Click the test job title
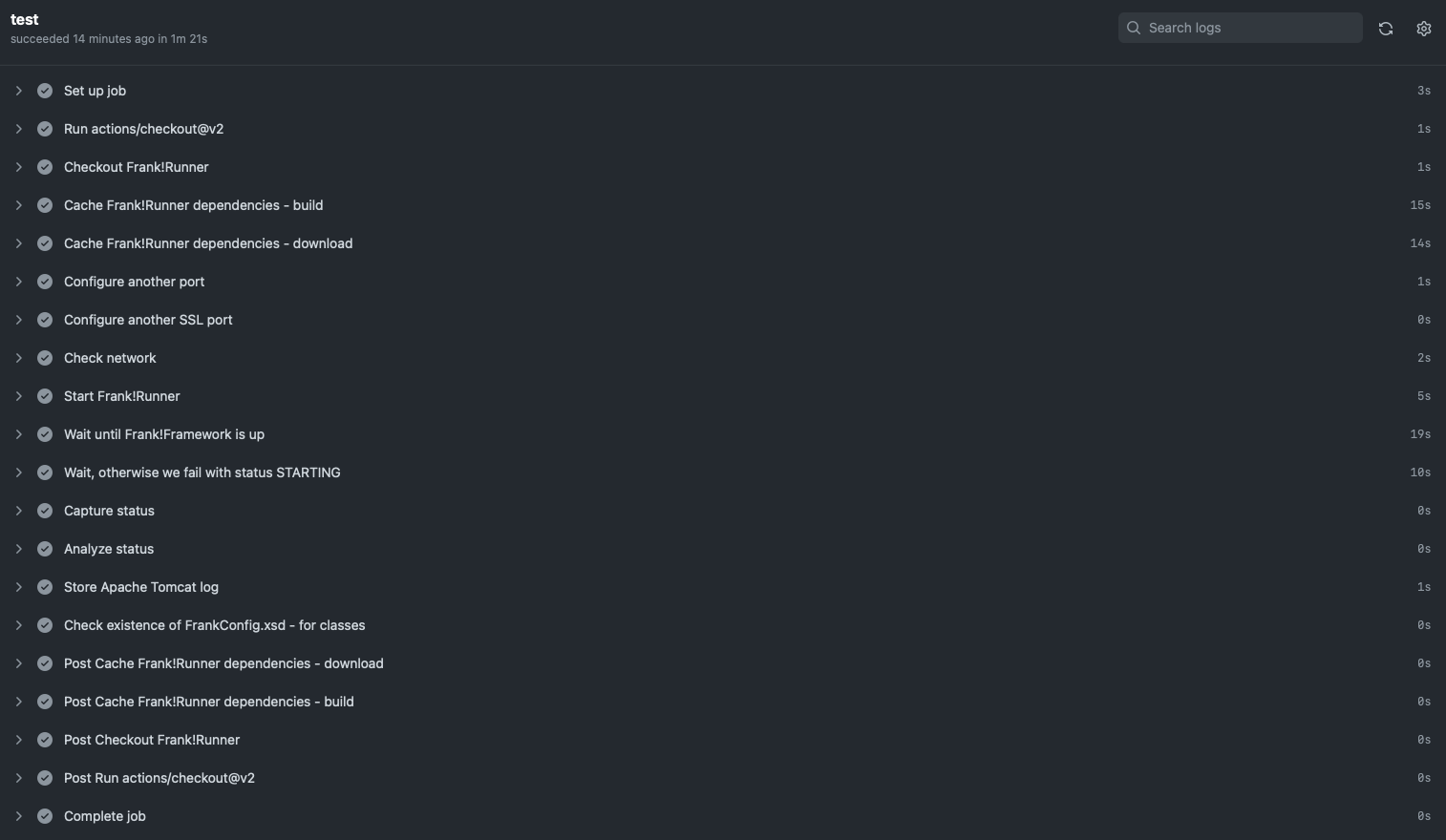This screenshot has width=1446, height=840. [x=25, y=19]
